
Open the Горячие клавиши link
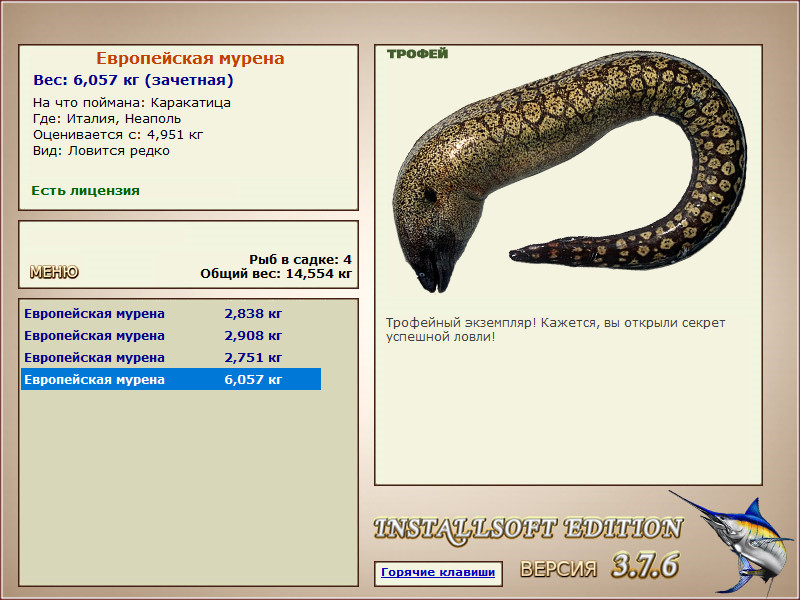[438, 572]
